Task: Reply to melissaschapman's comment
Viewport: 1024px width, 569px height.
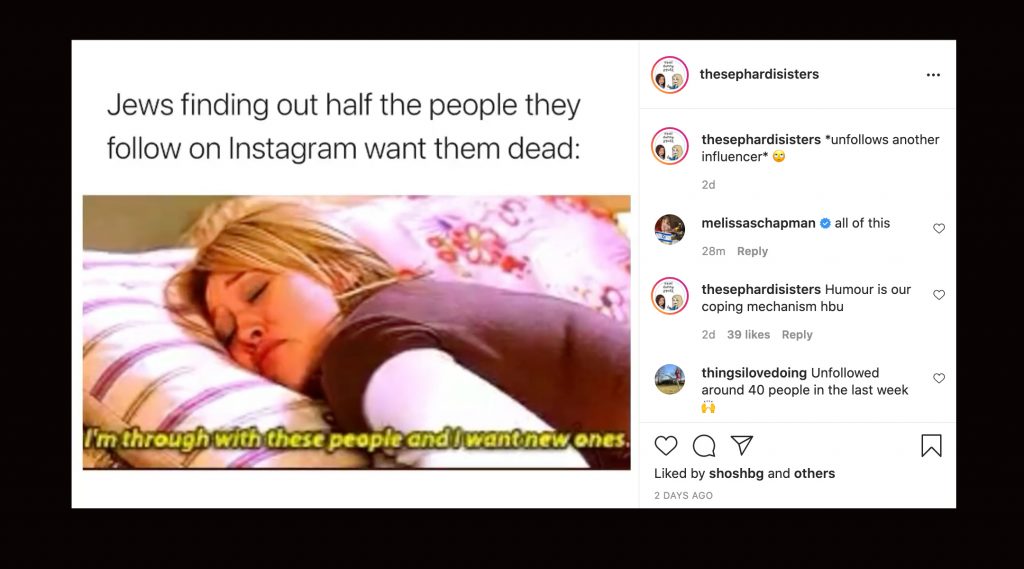Action: 752,251
